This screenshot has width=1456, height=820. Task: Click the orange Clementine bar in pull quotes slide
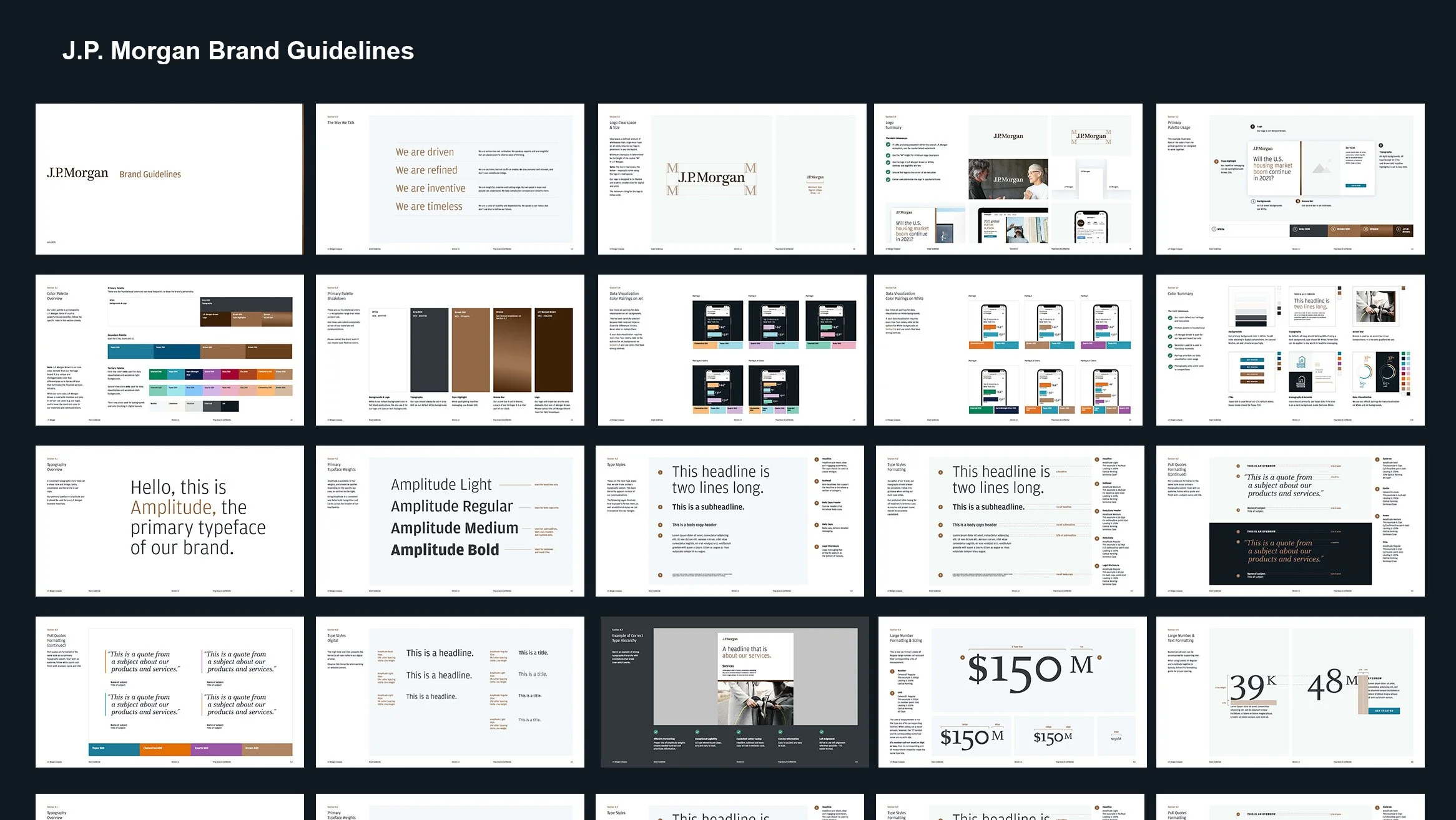(x=164, y=748)
